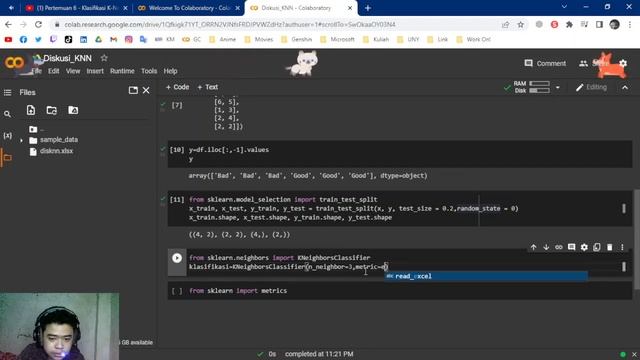The width and height of the screenshot is (640, 360).
Task: Go back to previous page
Action: pyautogui.click(x=8, y=24)
